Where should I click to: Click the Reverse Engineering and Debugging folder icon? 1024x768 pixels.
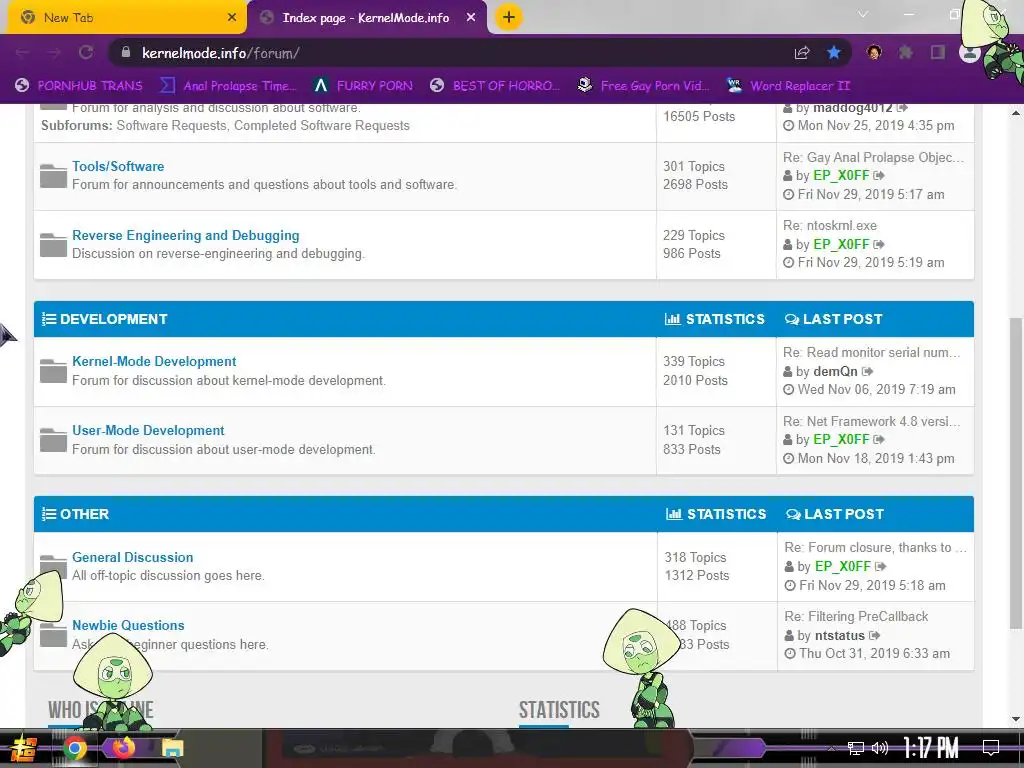tap(53, 244)
